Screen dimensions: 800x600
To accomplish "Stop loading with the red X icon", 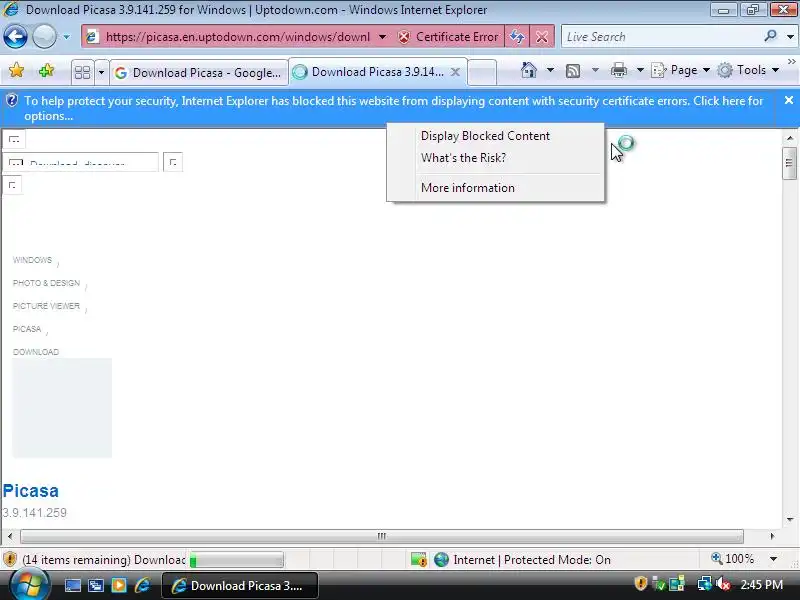I will click(x=542, y=37).
